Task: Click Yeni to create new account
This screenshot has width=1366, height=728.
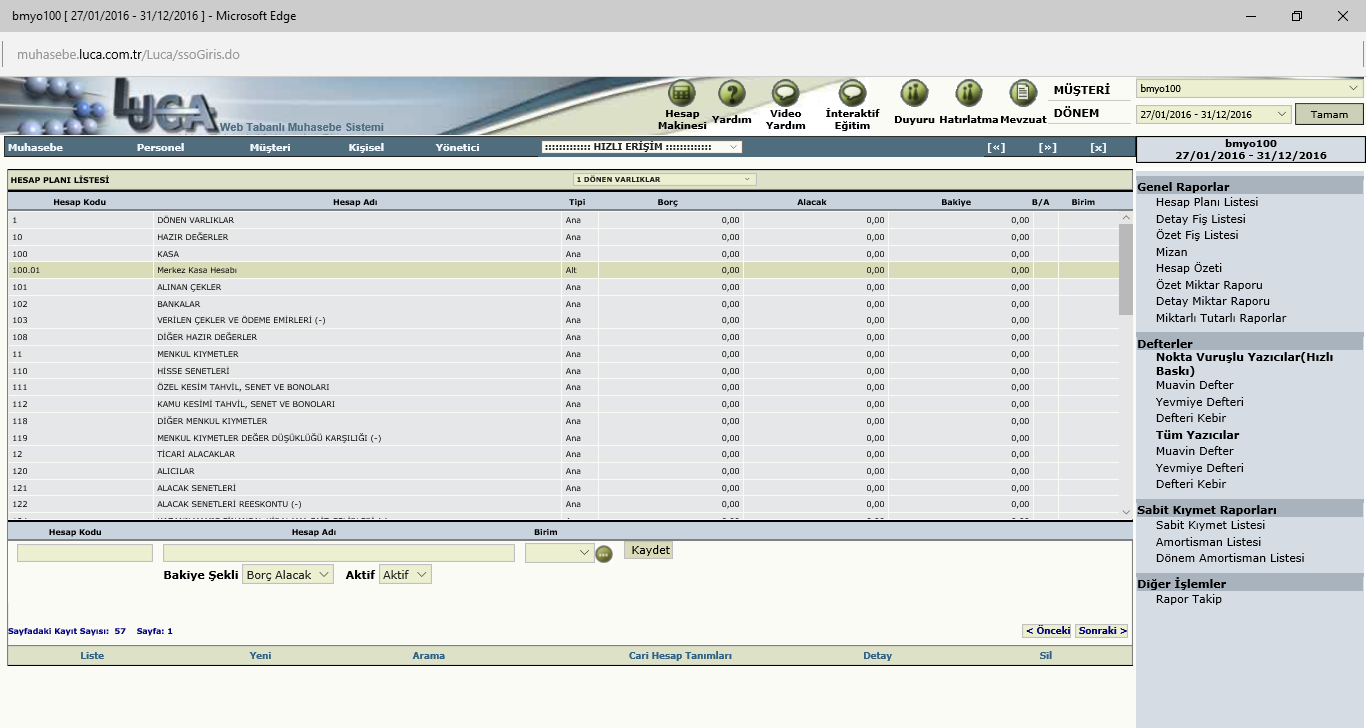Action: click(260, 656)
